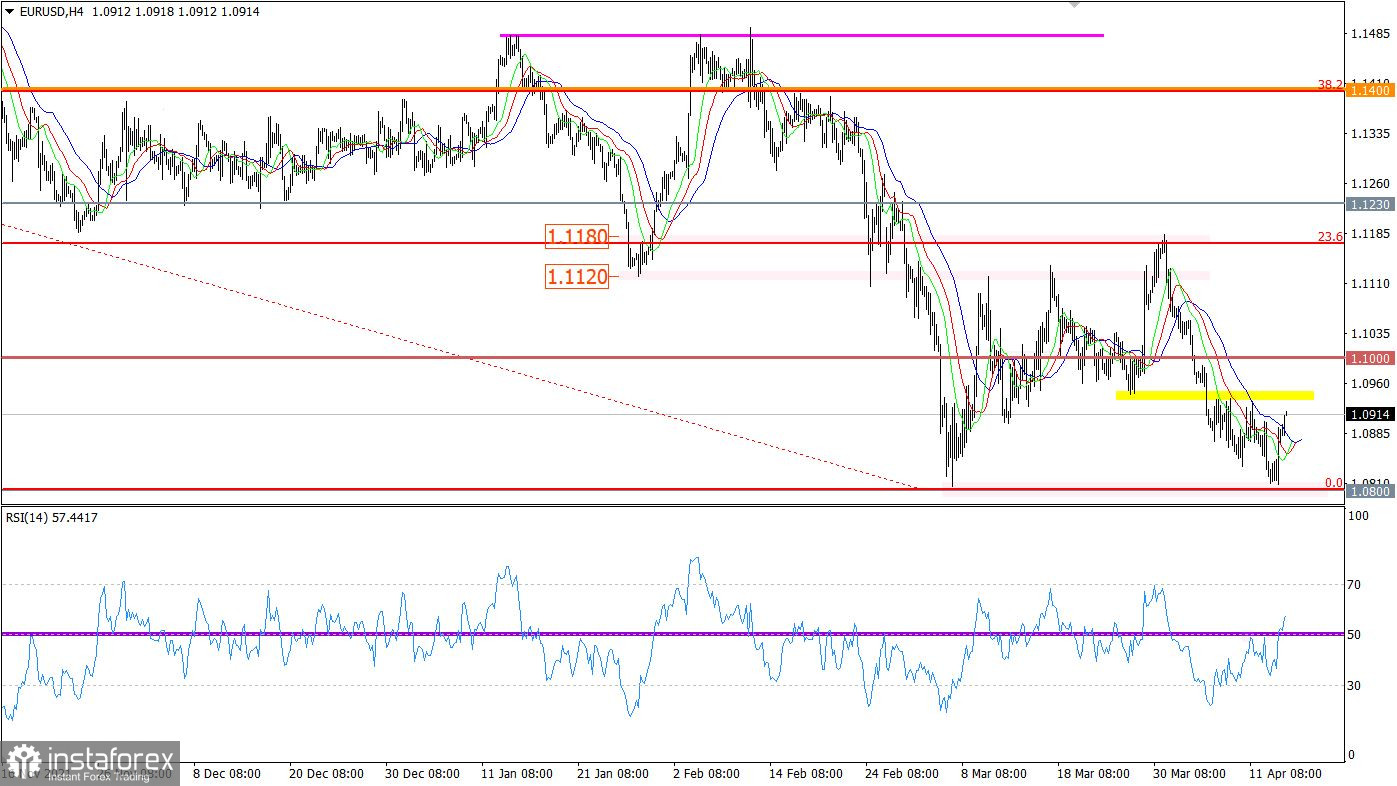
Task: Select the Fibonacci 0.0 level label
Action: pos(1334,483)
